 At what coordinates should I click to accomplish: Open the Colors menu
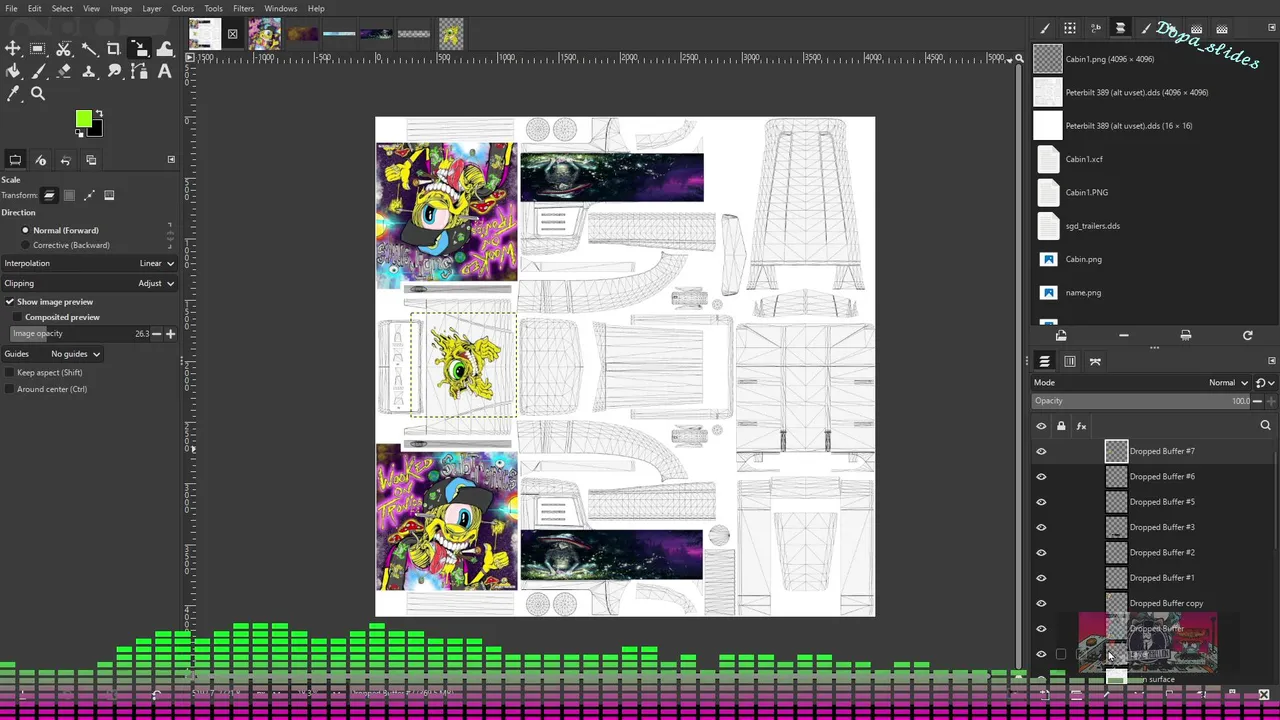click(x=182, y=8)
